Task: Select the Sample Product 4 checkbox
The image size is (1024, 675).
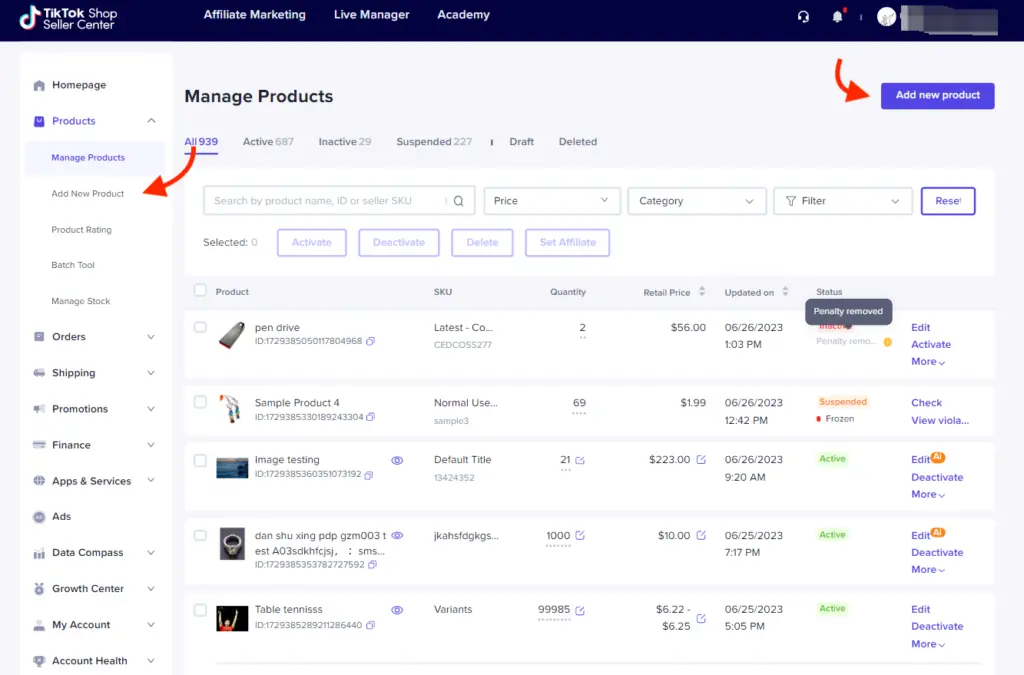Action: click(x=200, y=402)
